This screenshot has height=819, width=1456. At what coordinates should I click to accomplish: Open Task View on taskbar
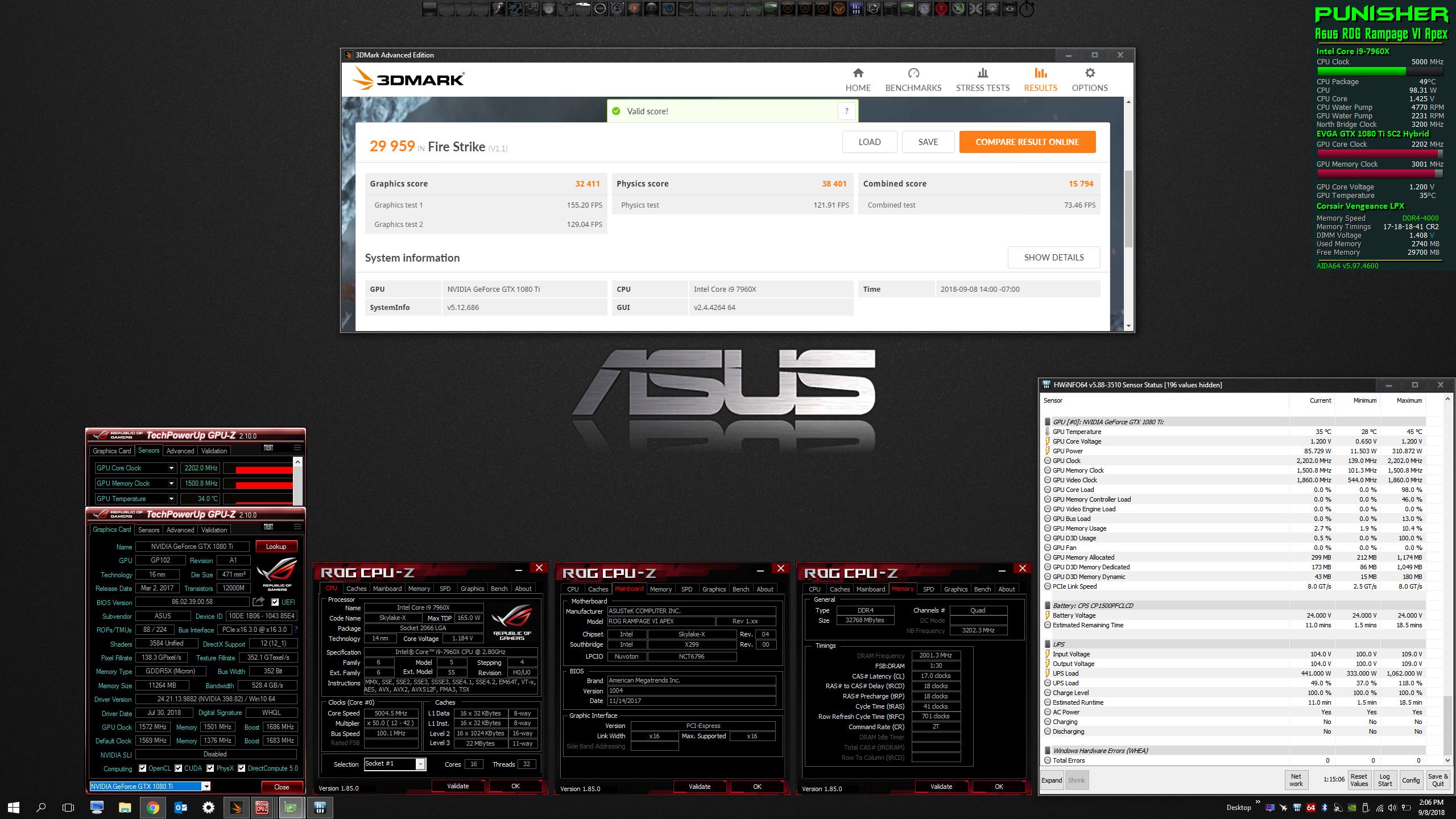click(68, 808)
